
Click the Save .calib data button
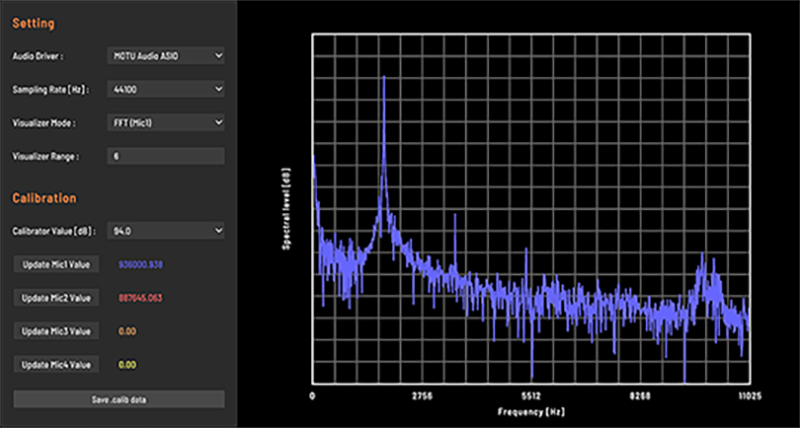point(119,399)
